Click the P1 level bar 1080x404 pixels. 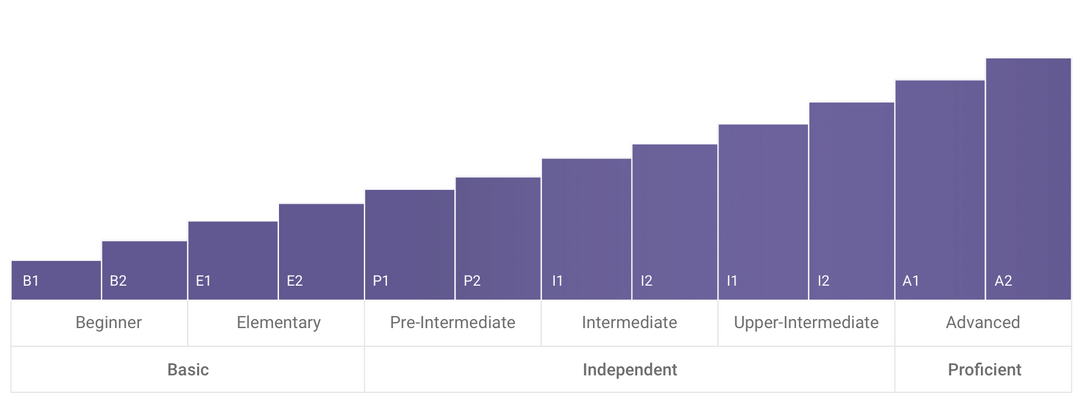point(410,244)
